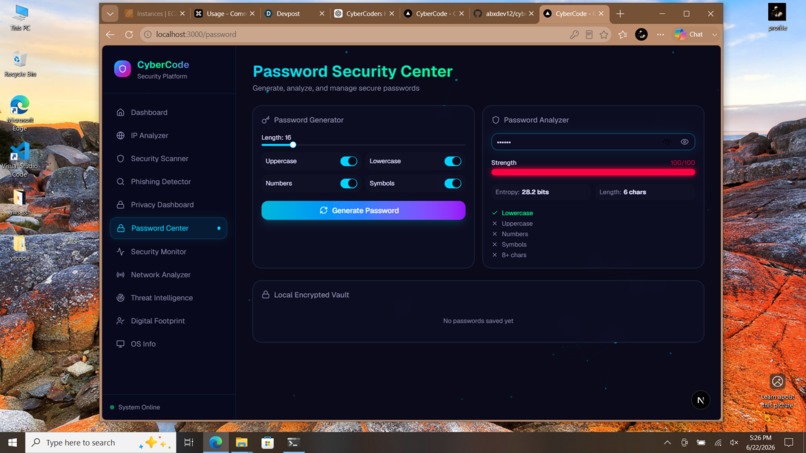Toggle the Lowercase switch
Viewport: 806px width, 453px height.
[x=453, y=161]
